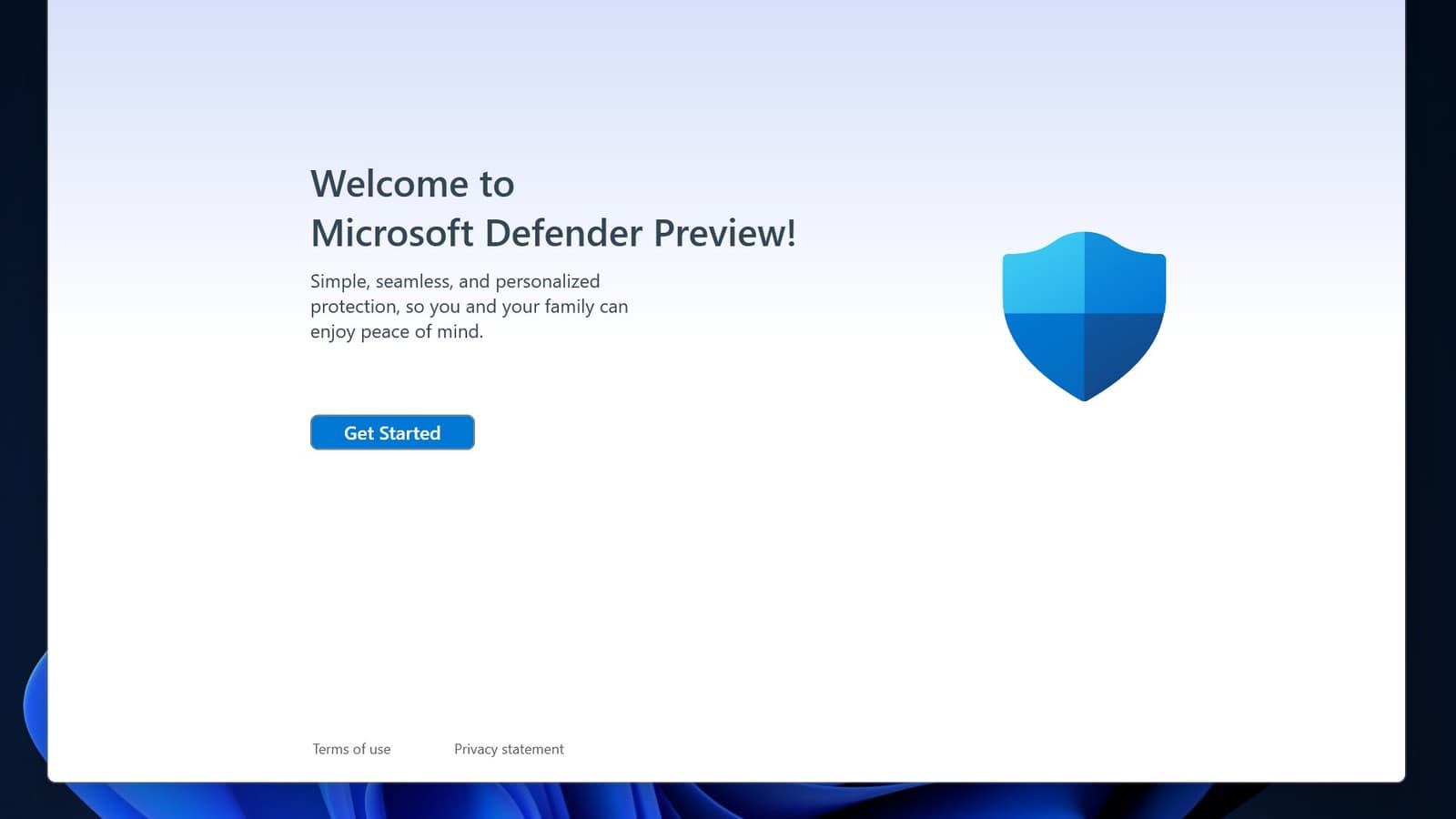Open the Terms of use link

pos(351,749)
